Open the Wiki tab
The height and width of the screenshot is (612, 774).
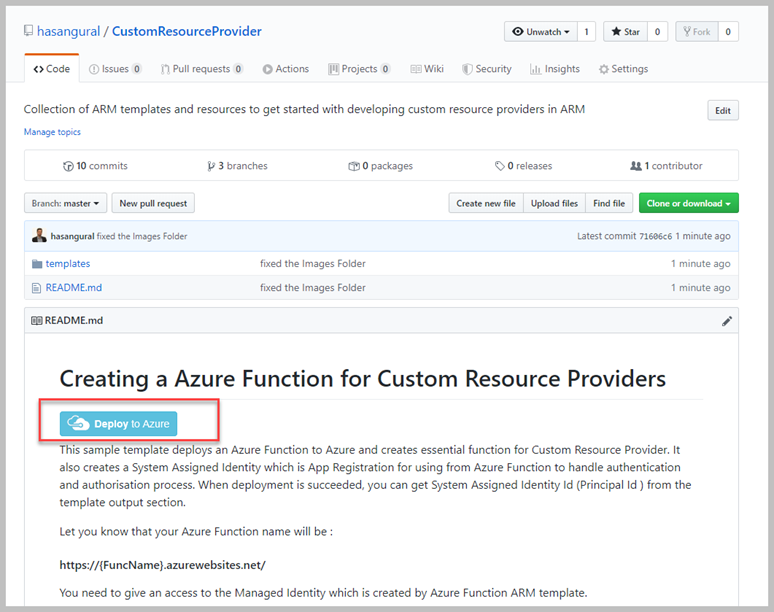click(427, 69)
